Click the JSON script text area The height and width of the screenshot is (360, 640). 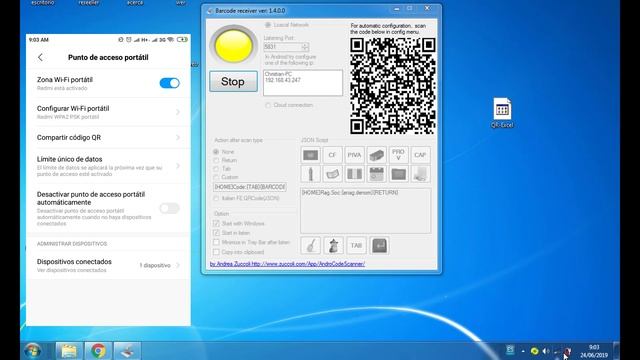point(365,211)
